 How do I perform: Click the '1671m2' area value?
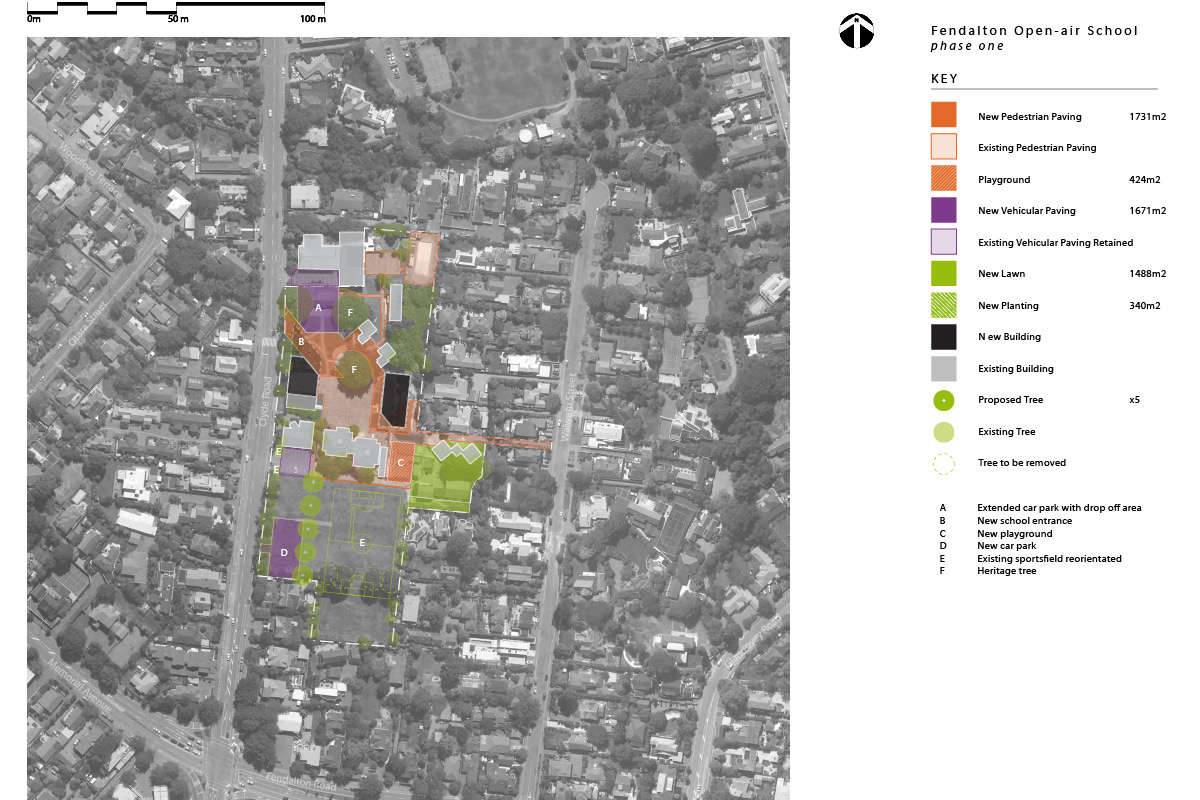click(x=1147, y=211)
